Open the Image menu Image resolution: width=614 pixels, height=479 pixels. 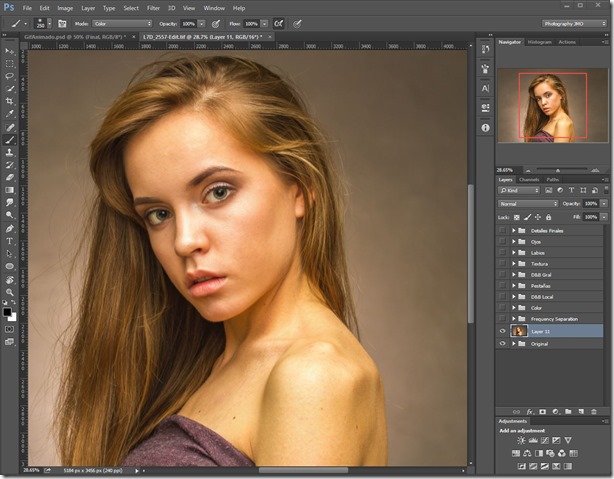point(65,8)
